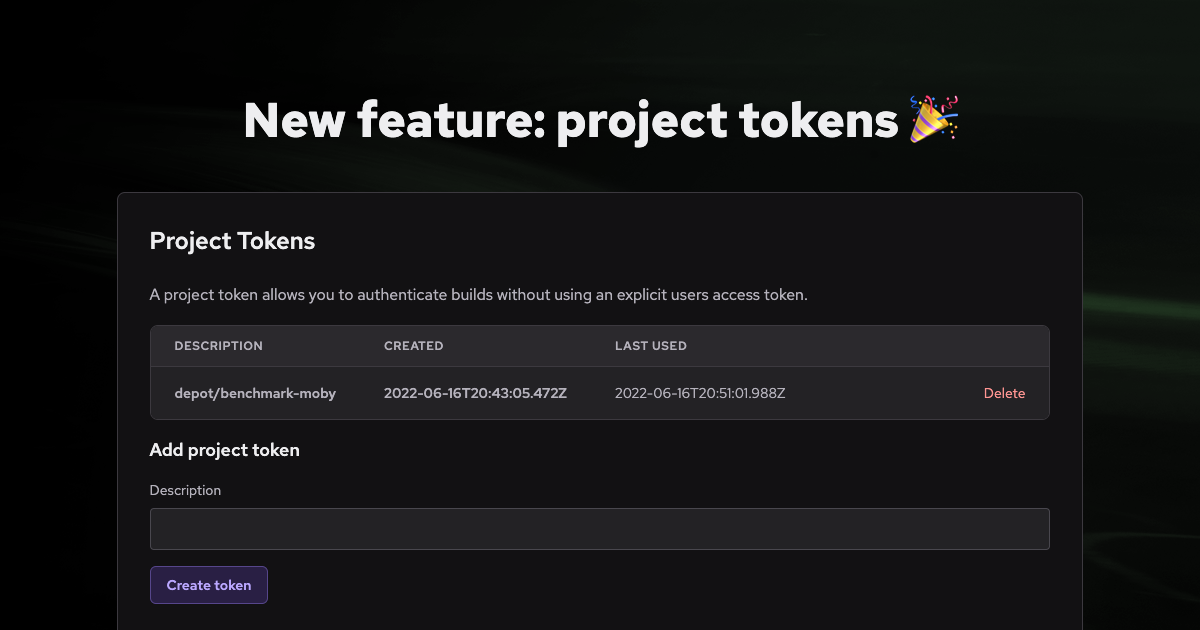Click the Delete link for depot/benchmark-moby
The height and width of the screenshot is (630, 1200).
click(x=1004, y=393)
